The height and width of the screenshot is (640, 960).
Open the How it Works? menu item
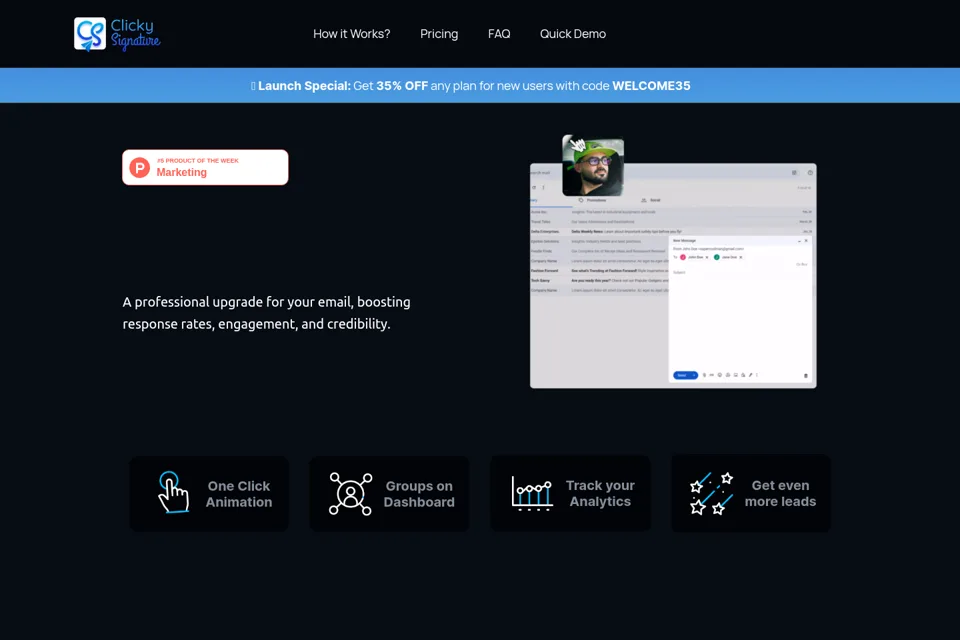click(351, 34)
